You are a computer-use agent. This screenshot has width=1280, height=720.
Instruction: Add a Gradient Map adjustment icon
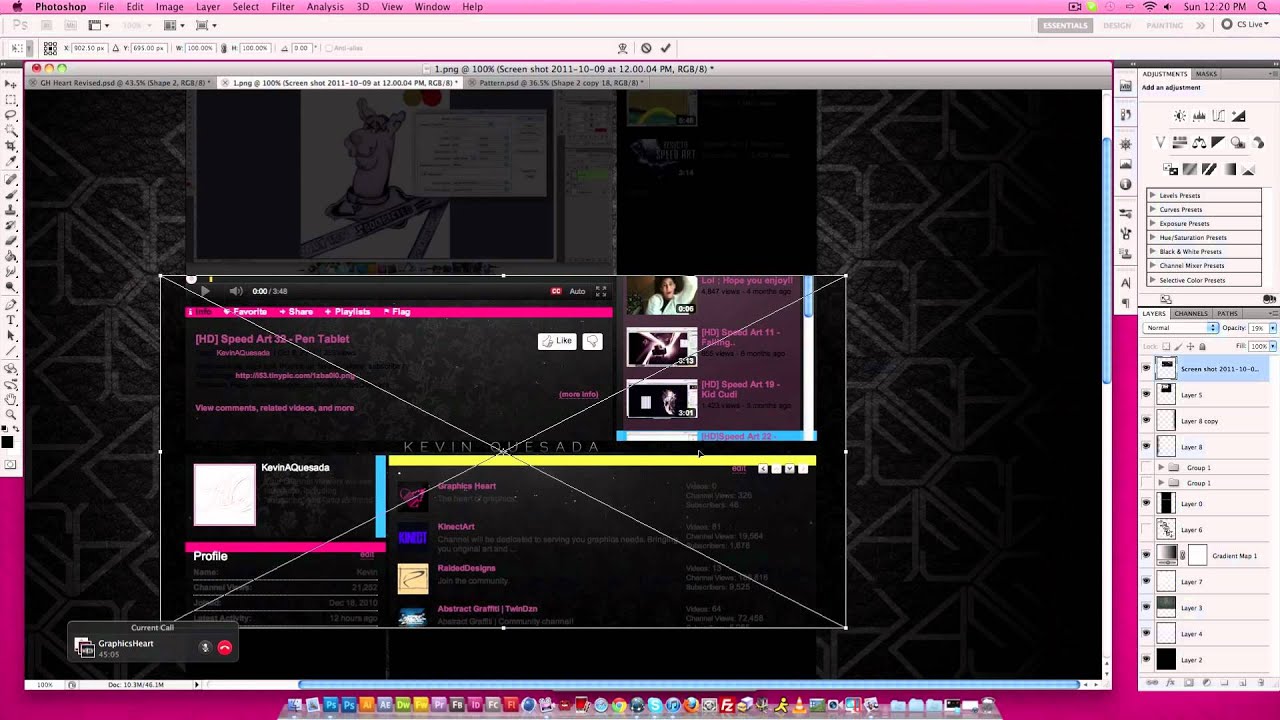1229,169
